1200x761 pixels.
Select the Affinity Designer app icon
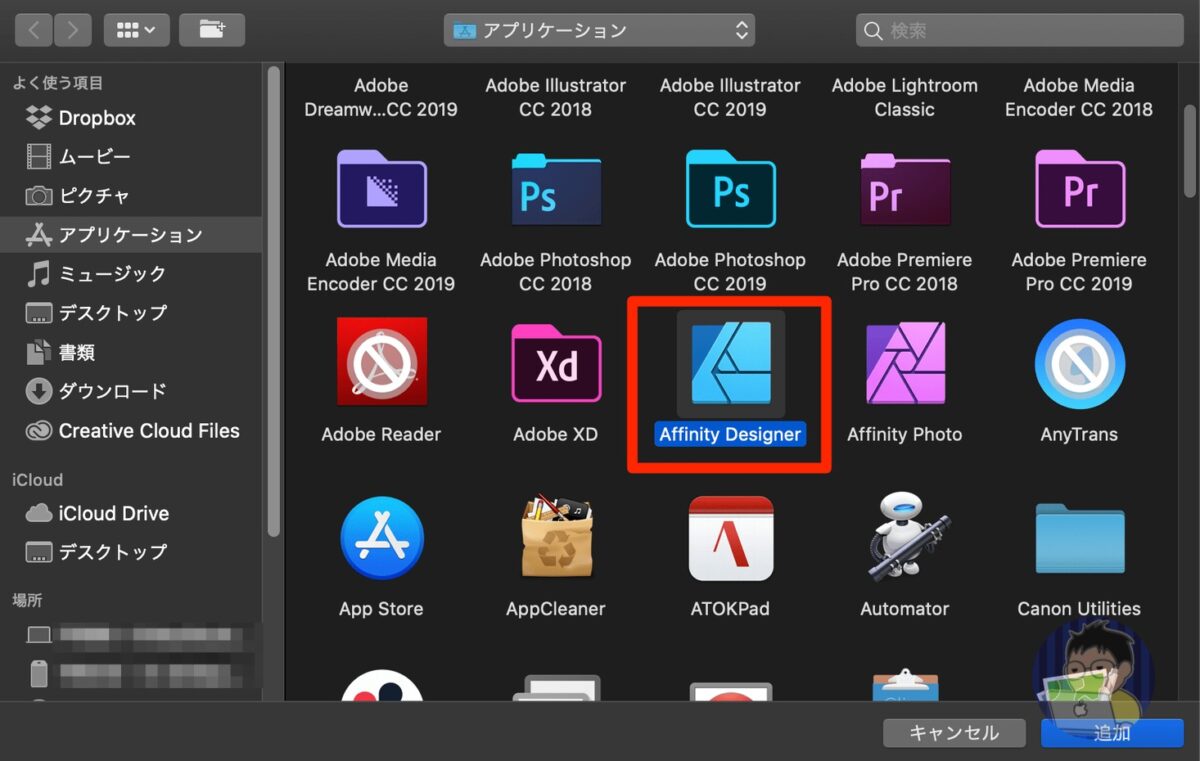731,363
